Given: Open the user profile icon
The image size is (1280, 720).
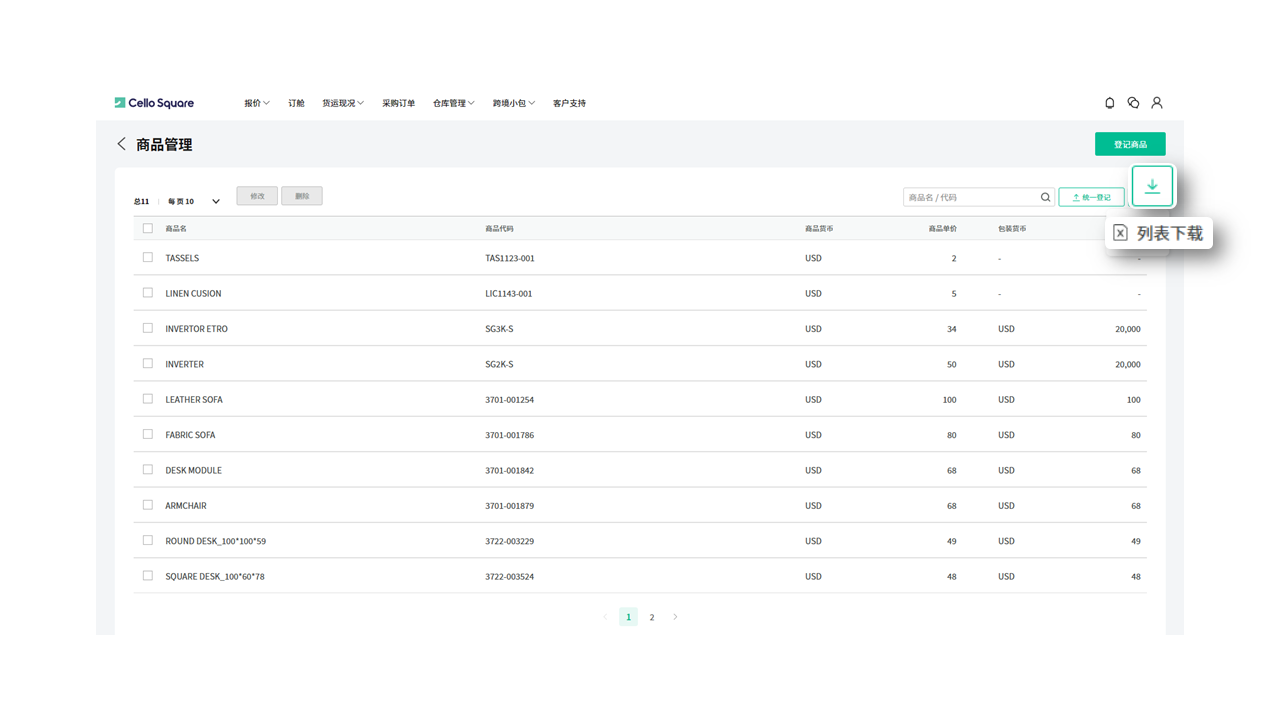Looking at the screenshot, I should [x=1157, y=103].
